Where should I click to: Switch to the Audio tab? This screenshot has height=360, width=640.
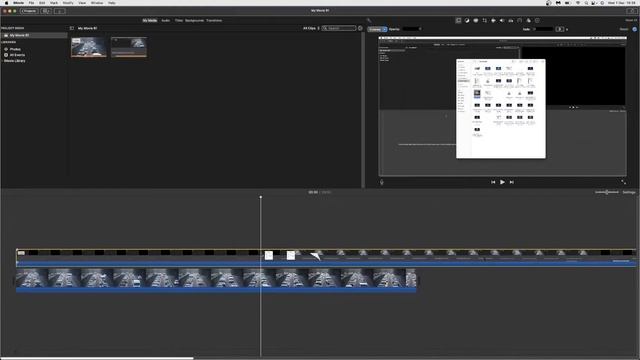pyautogui.click(x=166, y=20)
